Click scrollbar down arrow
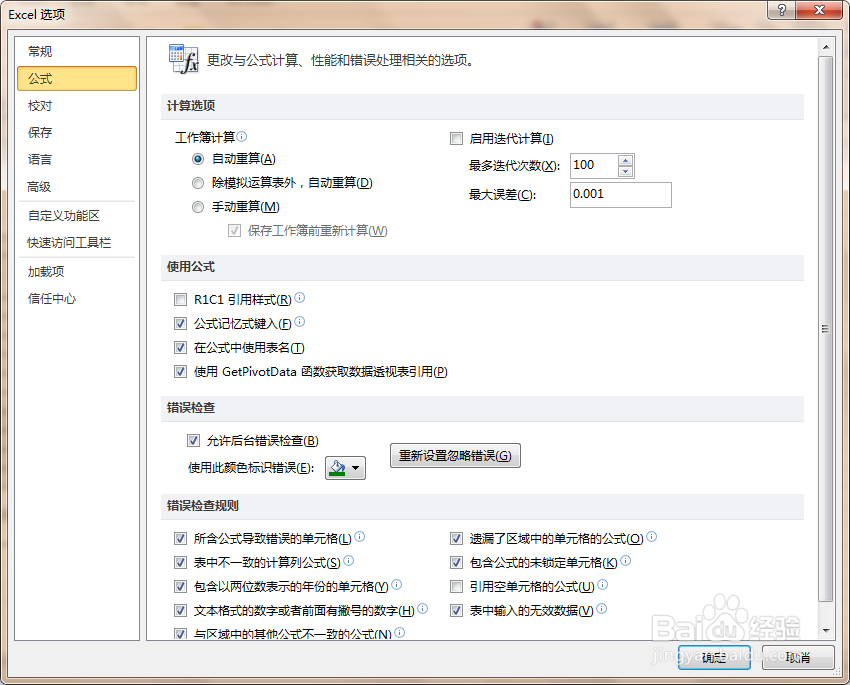The width and height of the screenshot is (850, 685). (826, 630)
